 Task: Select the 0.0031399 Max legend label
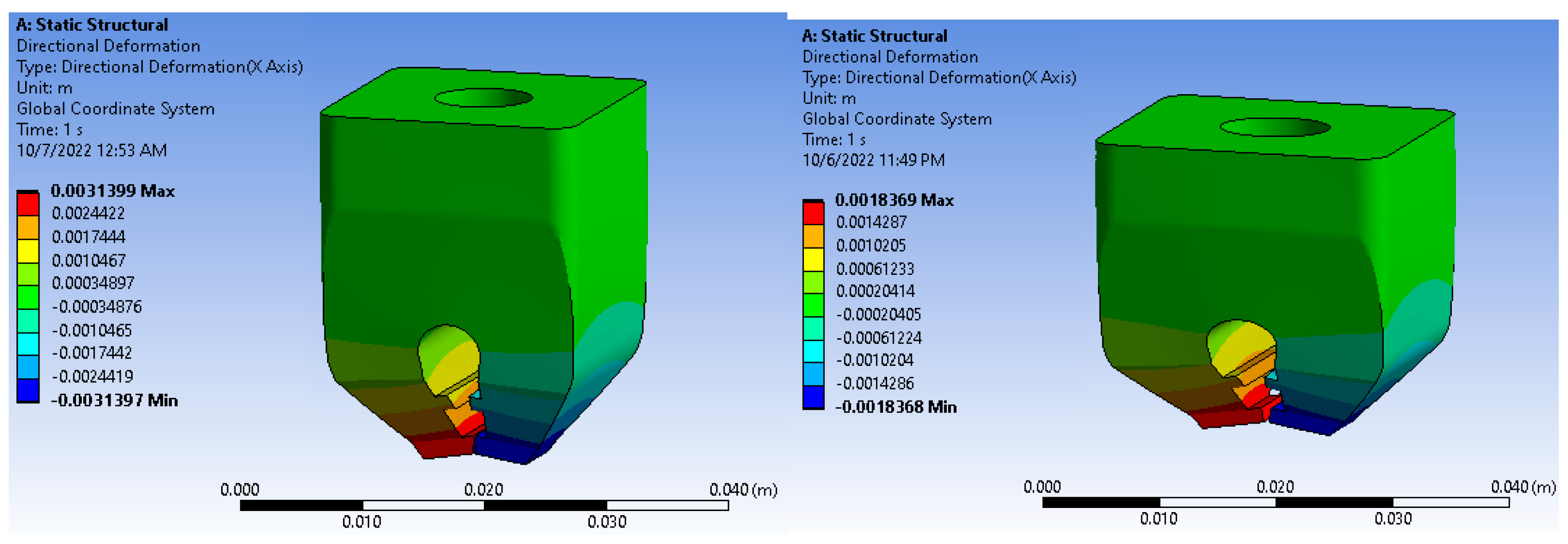(113, 190)
